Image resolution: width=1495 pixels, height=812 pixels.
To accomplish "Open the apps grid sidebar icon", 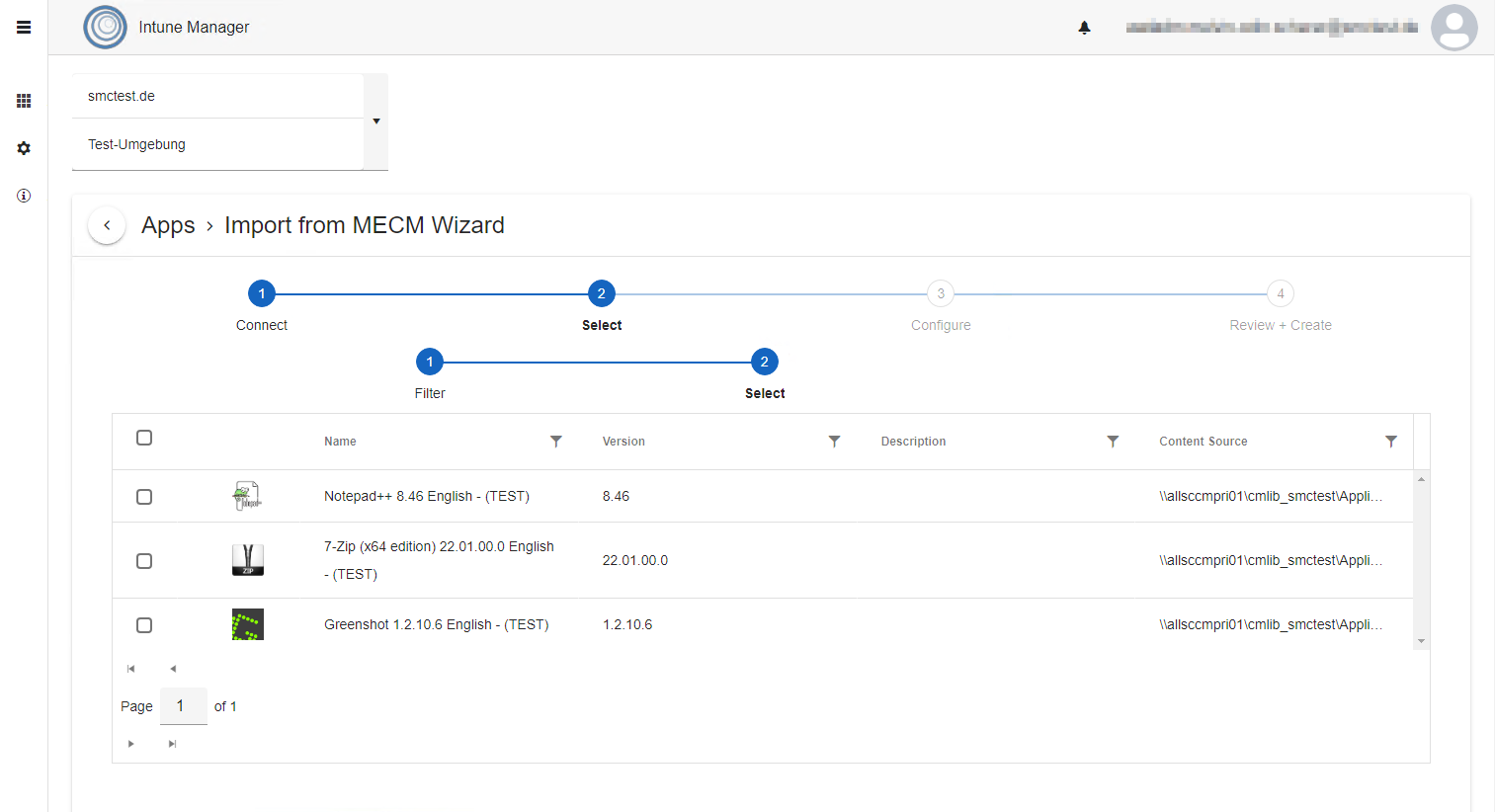I will tap(24, 101).
